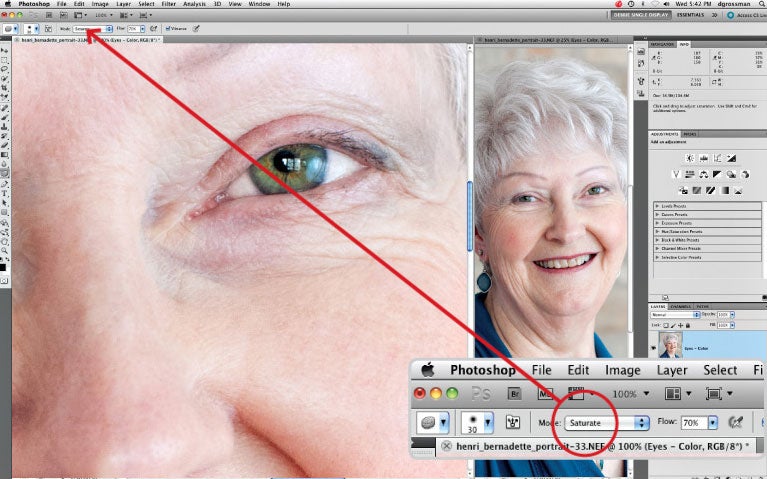The width and height of the screenshot is (767, 479).
Task: Add a Color Balance adjustment
Action: pos(703,175)
